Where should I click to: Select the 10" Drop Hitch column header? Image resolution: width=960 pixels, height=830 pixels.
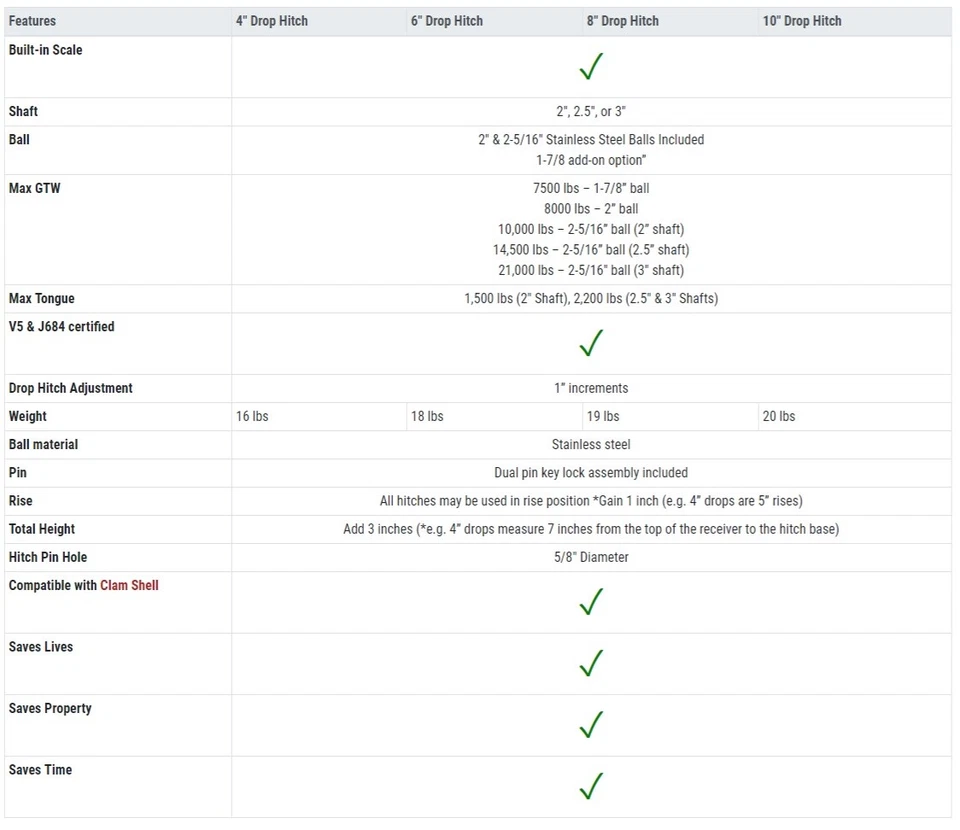[802, 21]
